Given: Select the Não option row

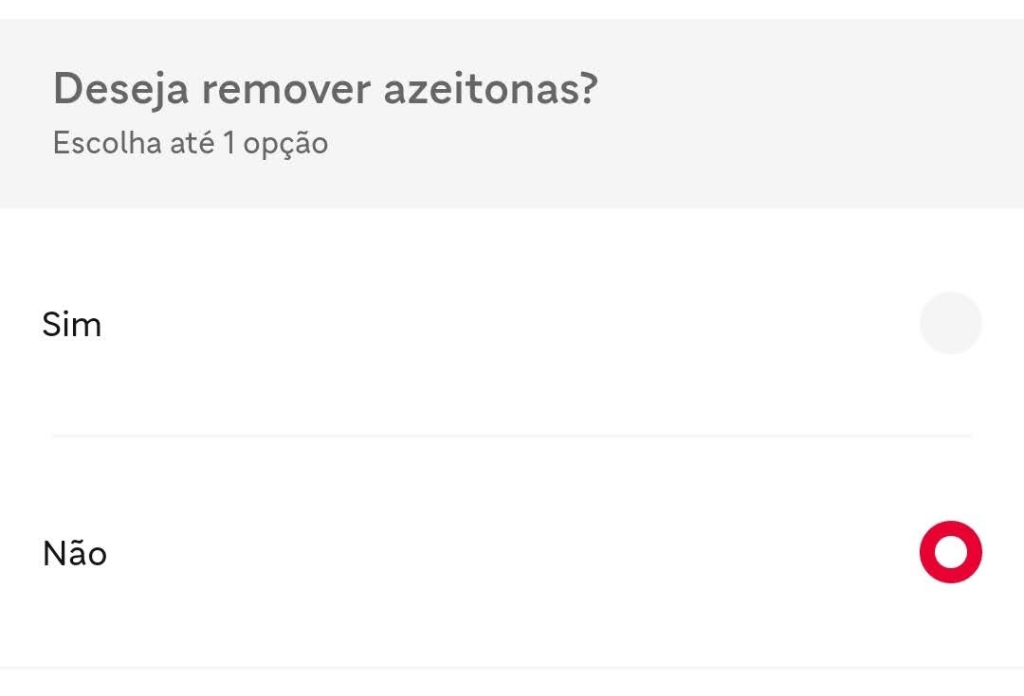Looking at the screenshot, I should [x=500, y=552].
